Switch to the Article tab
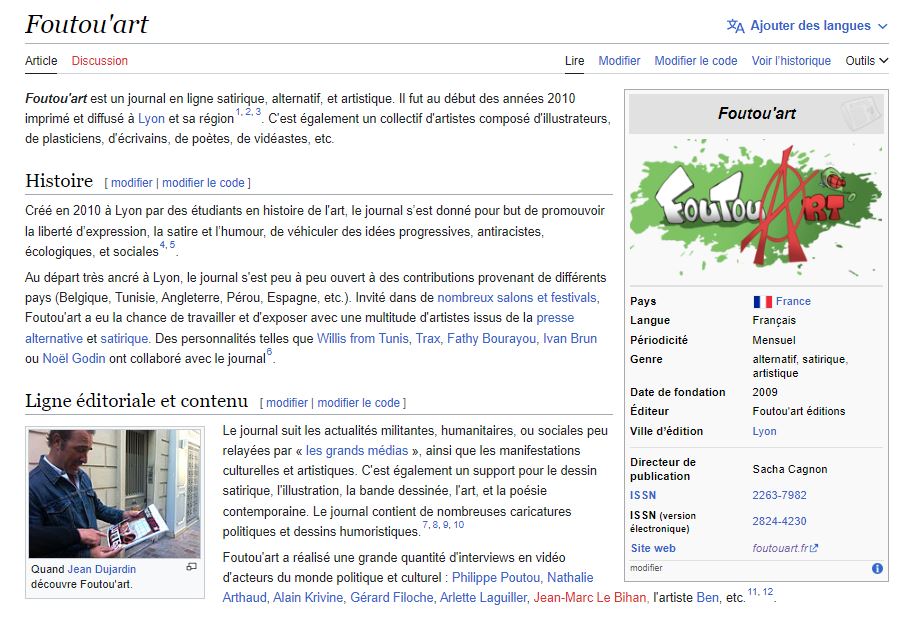The height and width of the screenshot is (622, 919). pos(41,60)
